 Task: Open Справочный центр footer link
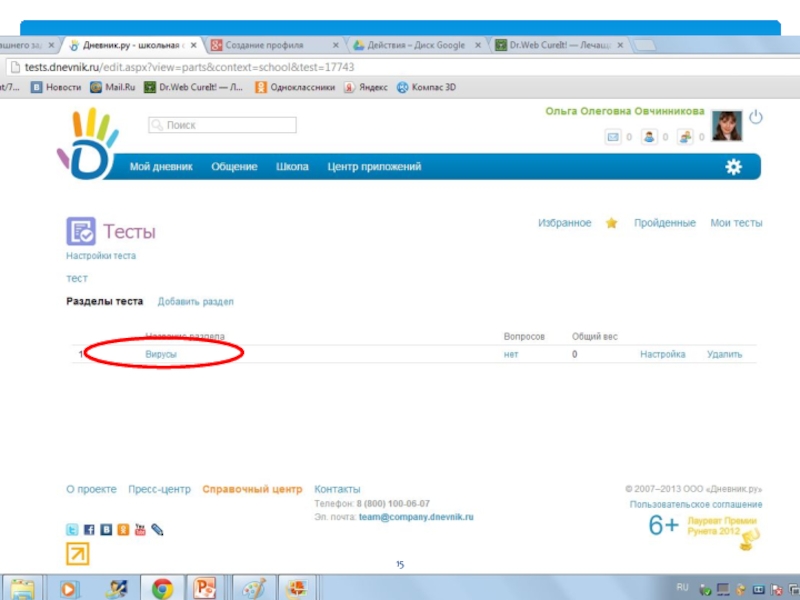[252, 489]
